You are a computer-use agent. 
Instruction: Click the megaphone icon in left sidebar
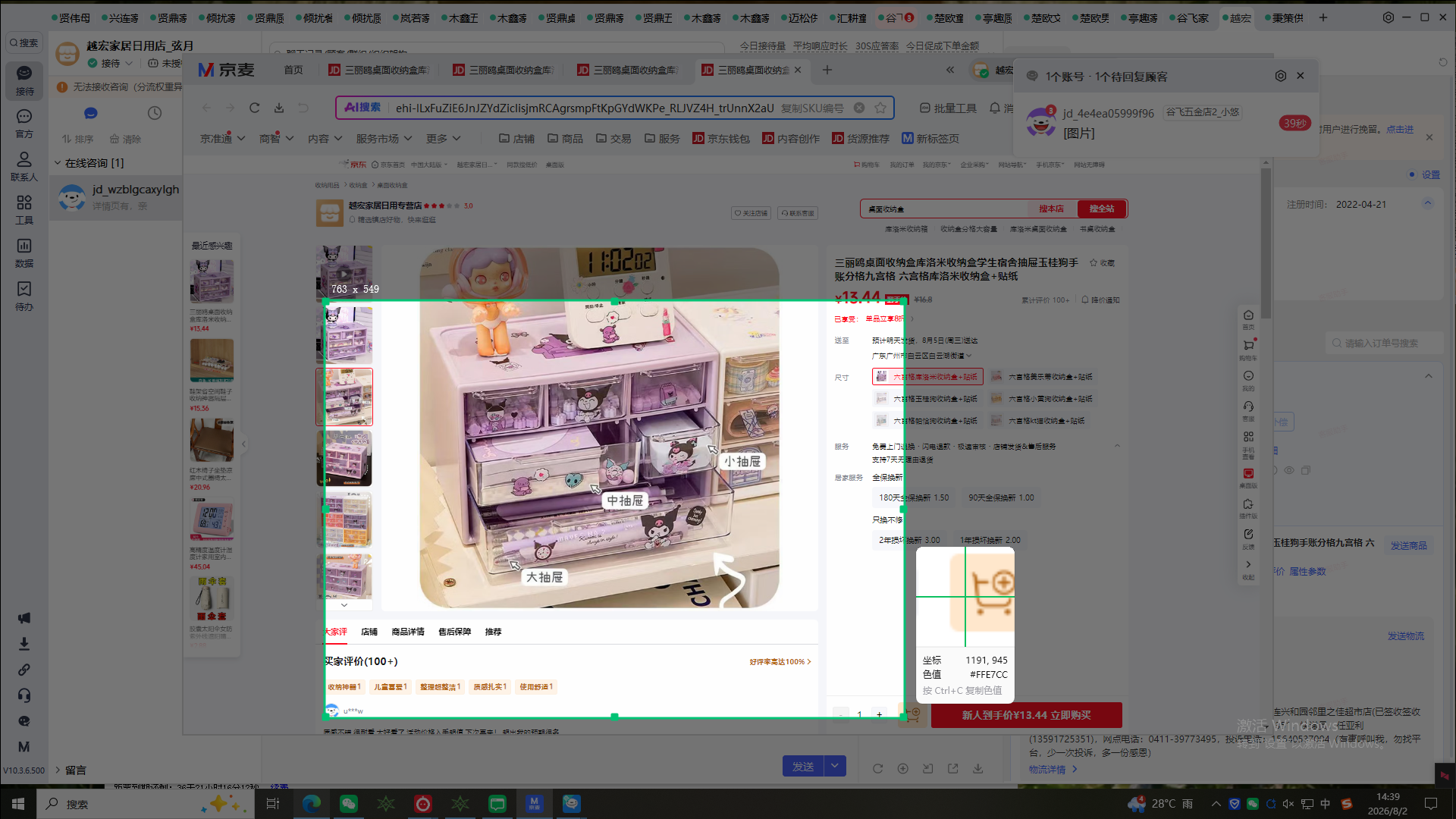point(24,618)
